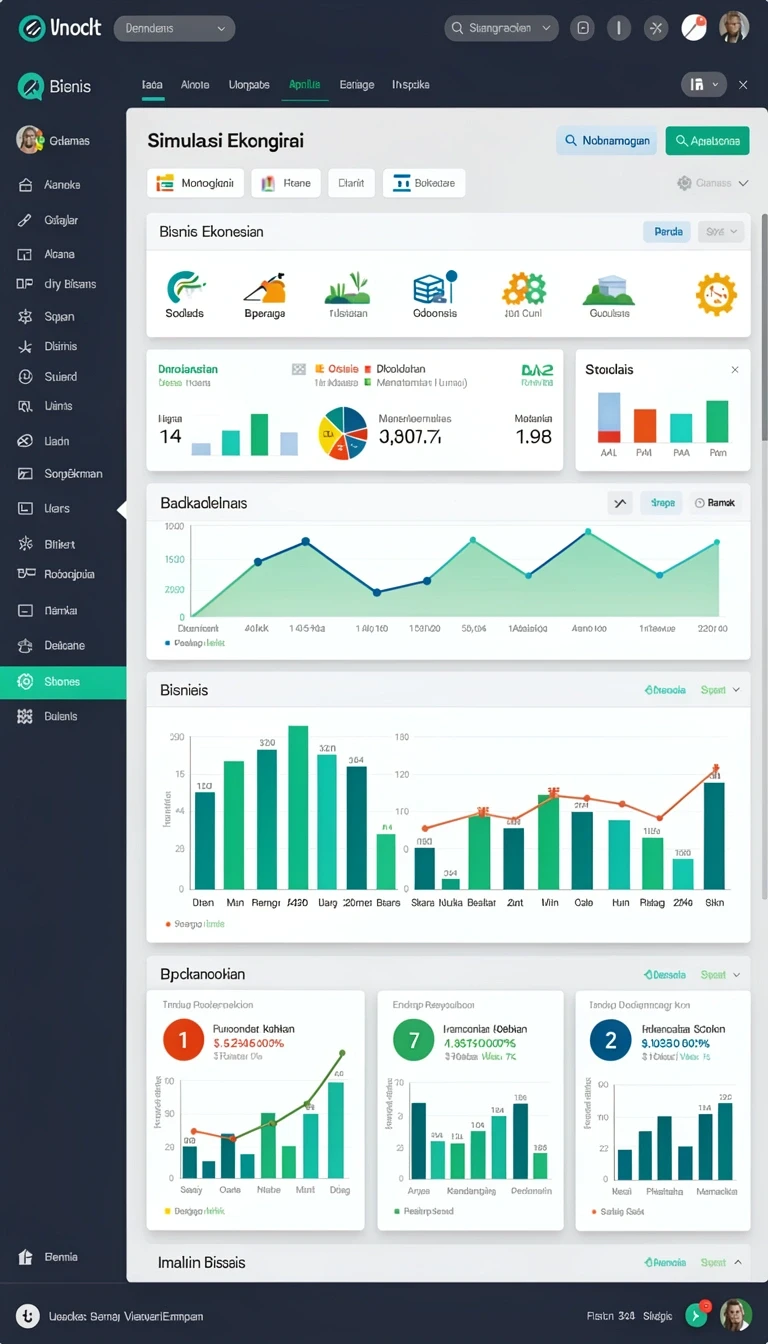The width and height of the screenshot is (768, 1344).
Task: Open the Uionpabs tab
Action: pos(249,85)
